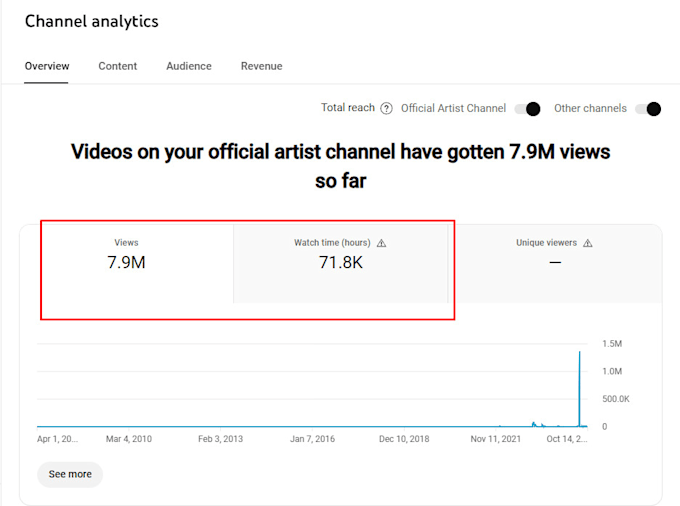Click the See more button

tap(70, 474)
